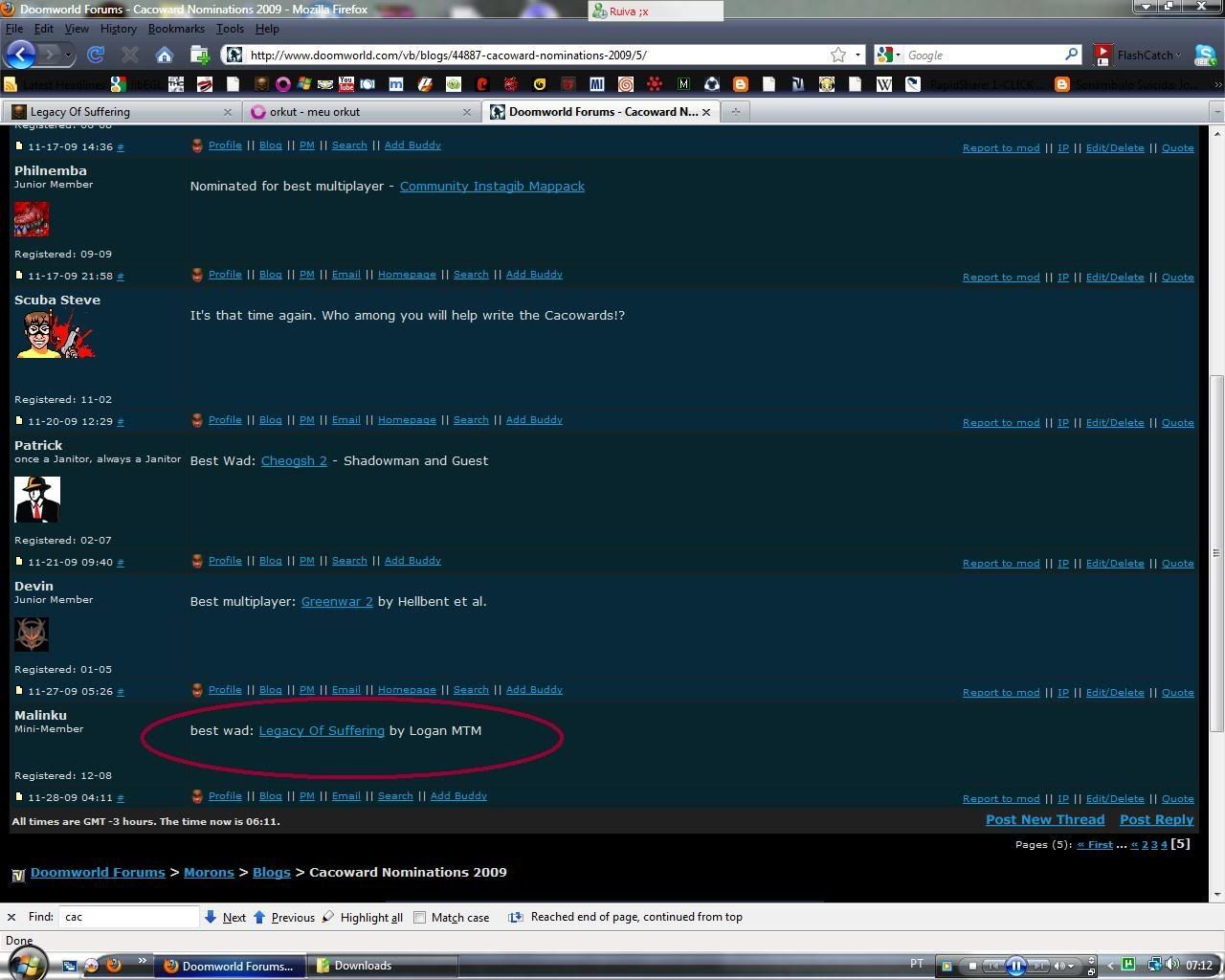
Task: Open the volume icon in system tray
Action: click(x=1172, y=965)
